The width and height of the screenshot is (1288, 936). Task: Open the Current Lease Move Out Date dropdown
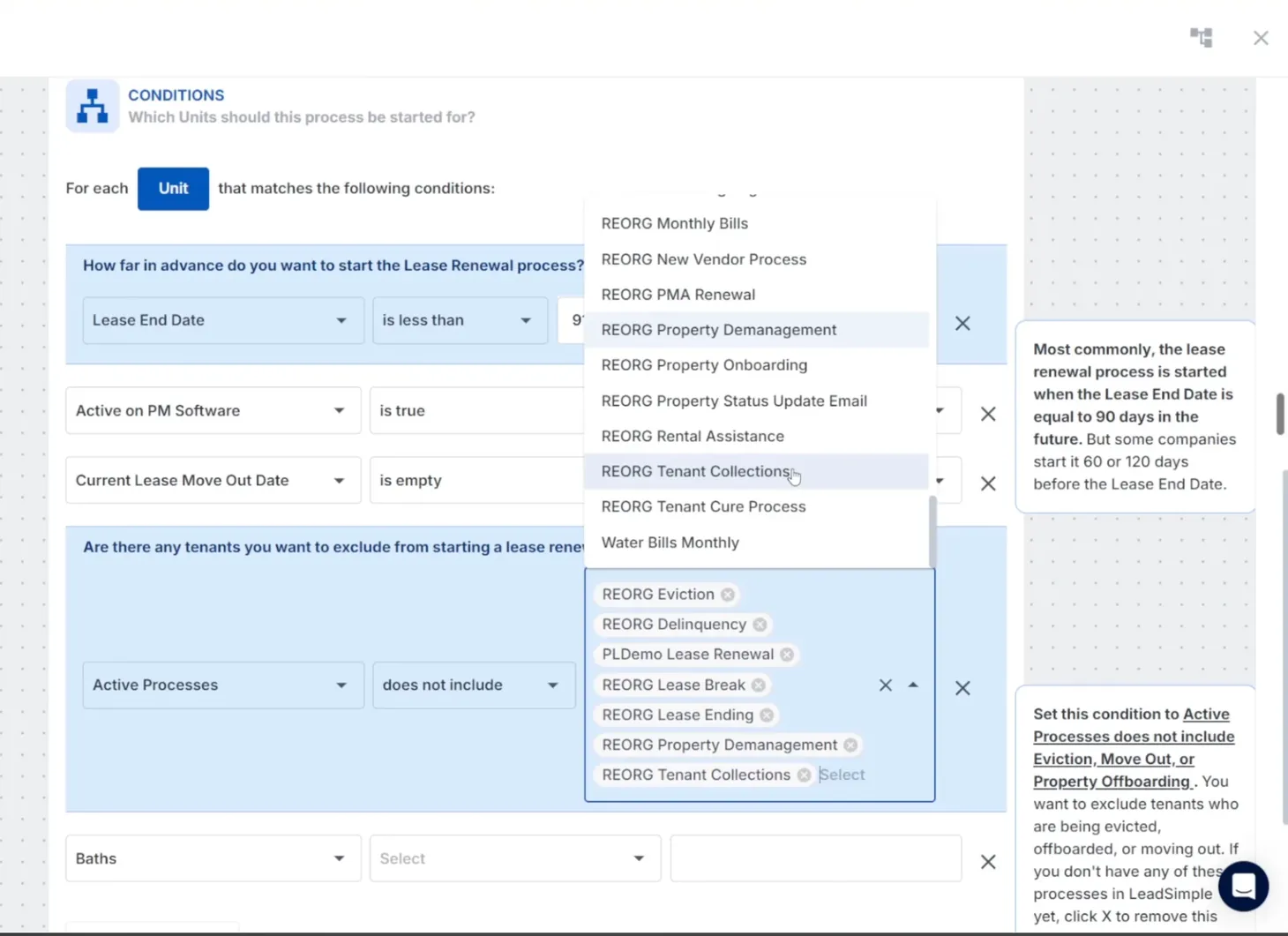tap(213, 480)
